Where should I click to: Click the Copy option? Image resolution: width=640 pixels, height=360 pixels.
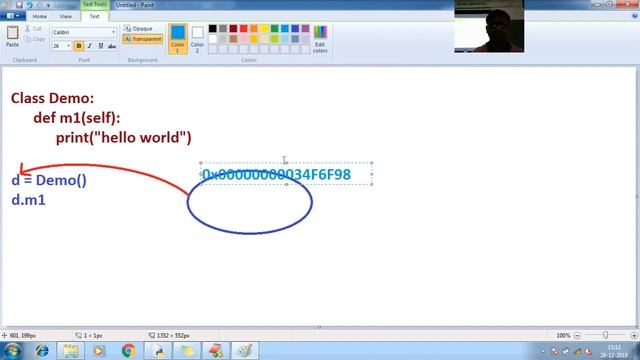coord(35,39)
